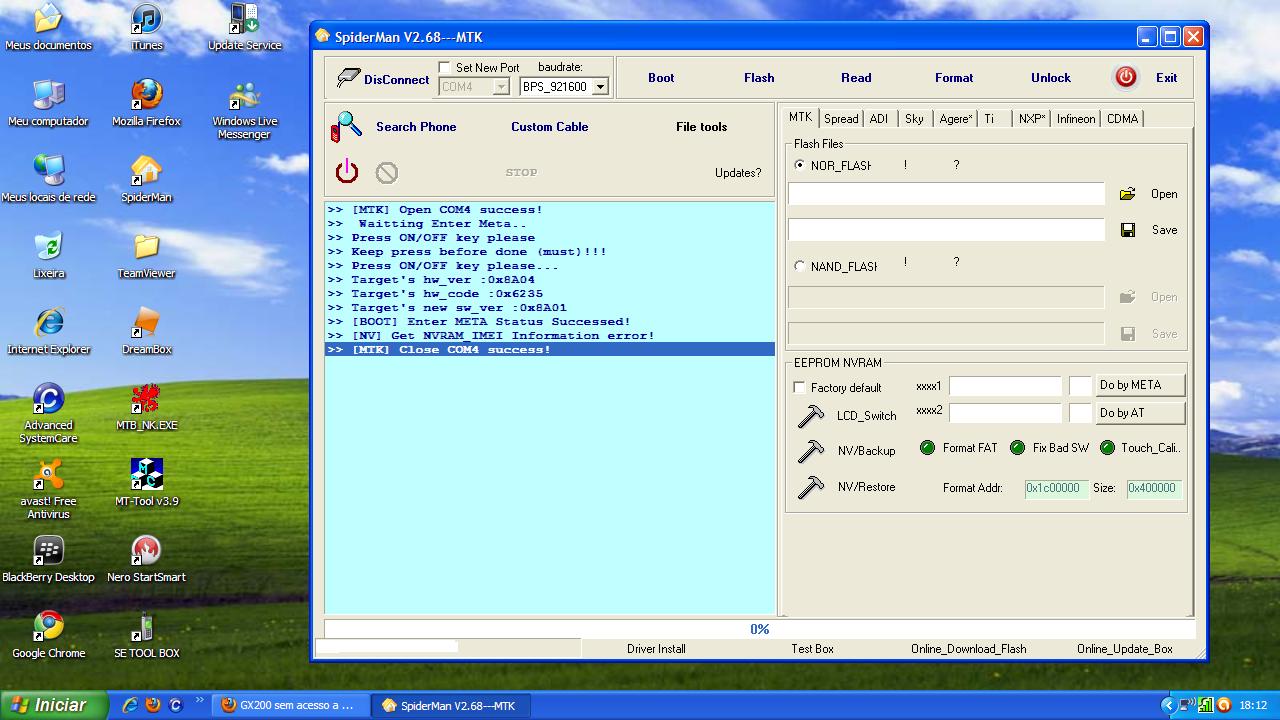Click the grey prohibited stop icon
1280x720 pixels.
point(387,173)
